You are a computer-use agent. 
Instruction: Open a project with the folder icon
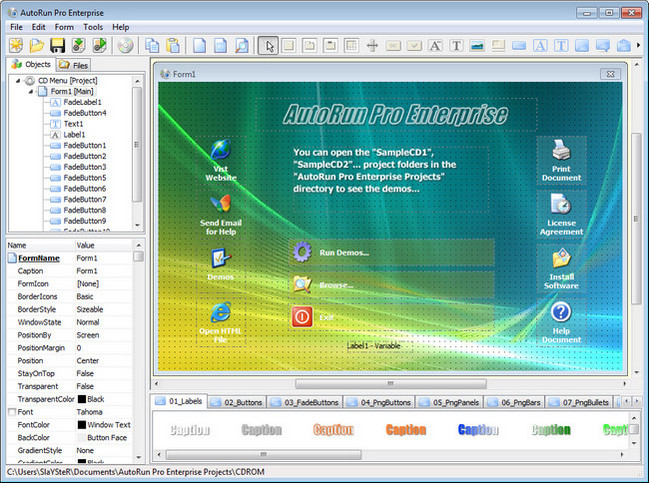(37, 46)
